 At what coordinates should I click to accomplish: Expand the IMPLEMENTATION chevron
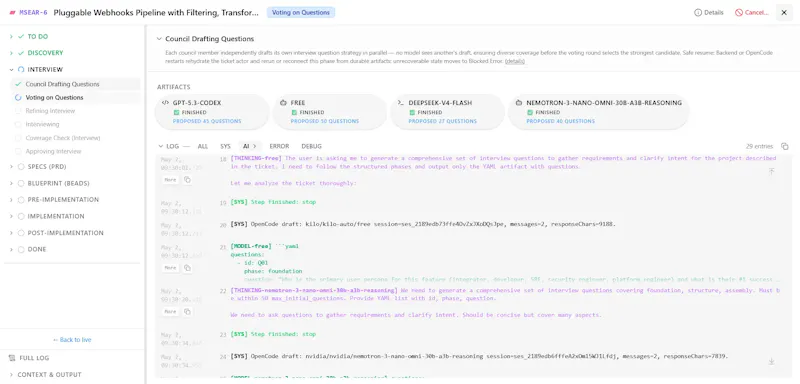(11, 216)
